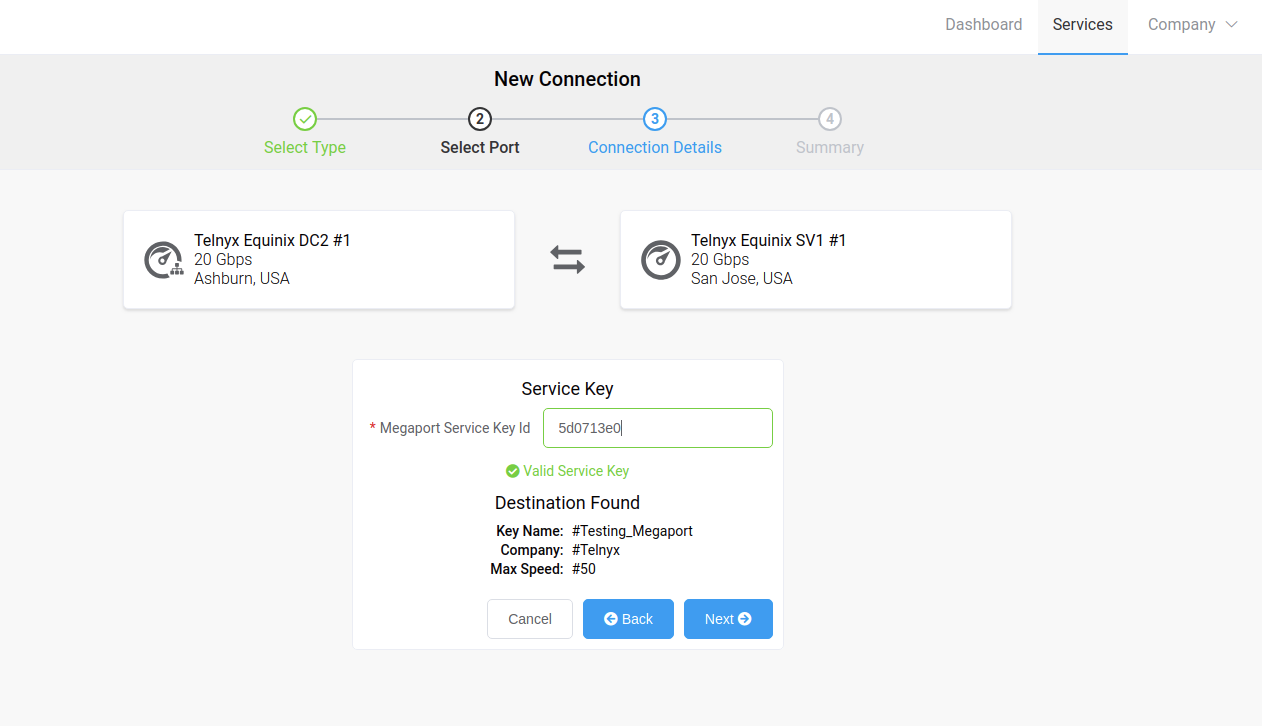Click the Connection Details step label
The image size is (1262, 726).
click(655, 147)
